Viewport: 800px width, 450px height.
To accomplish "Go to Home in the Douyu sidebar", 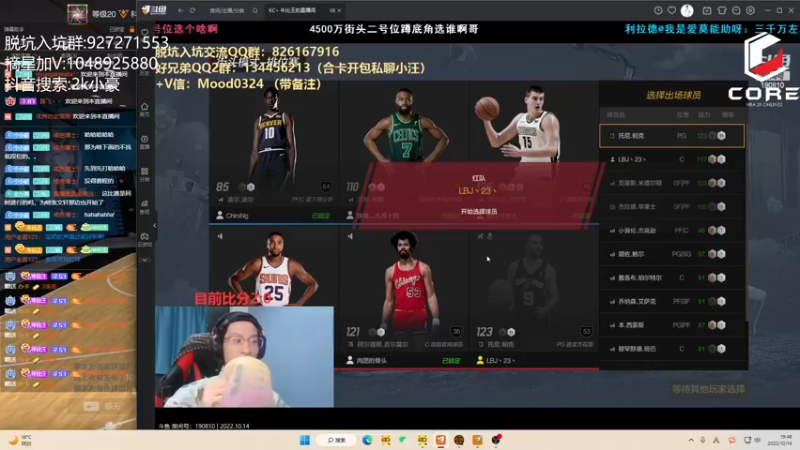I will click(x=145, y=109).
